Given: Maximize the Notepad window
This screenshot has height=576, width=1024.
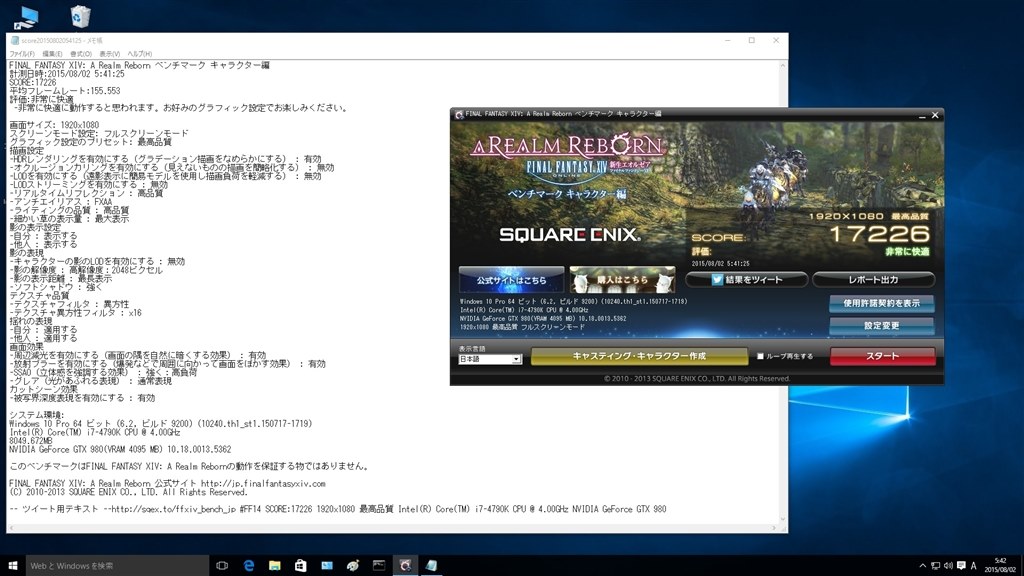Looking at the screenshot, I should 752,40.
